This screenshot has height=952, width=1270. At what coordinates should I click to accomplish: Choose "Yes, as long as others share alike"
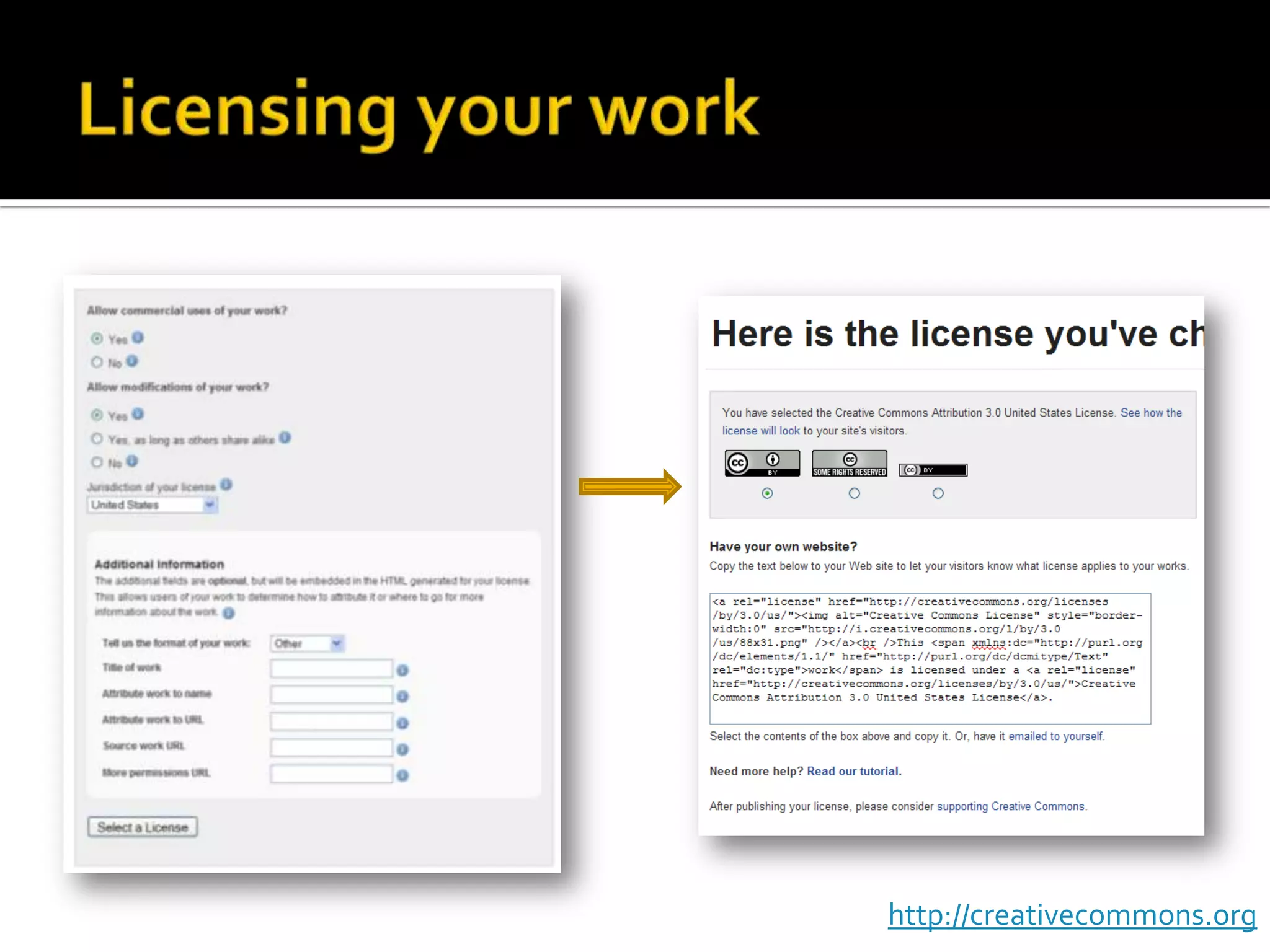click(x=97, y=438)
